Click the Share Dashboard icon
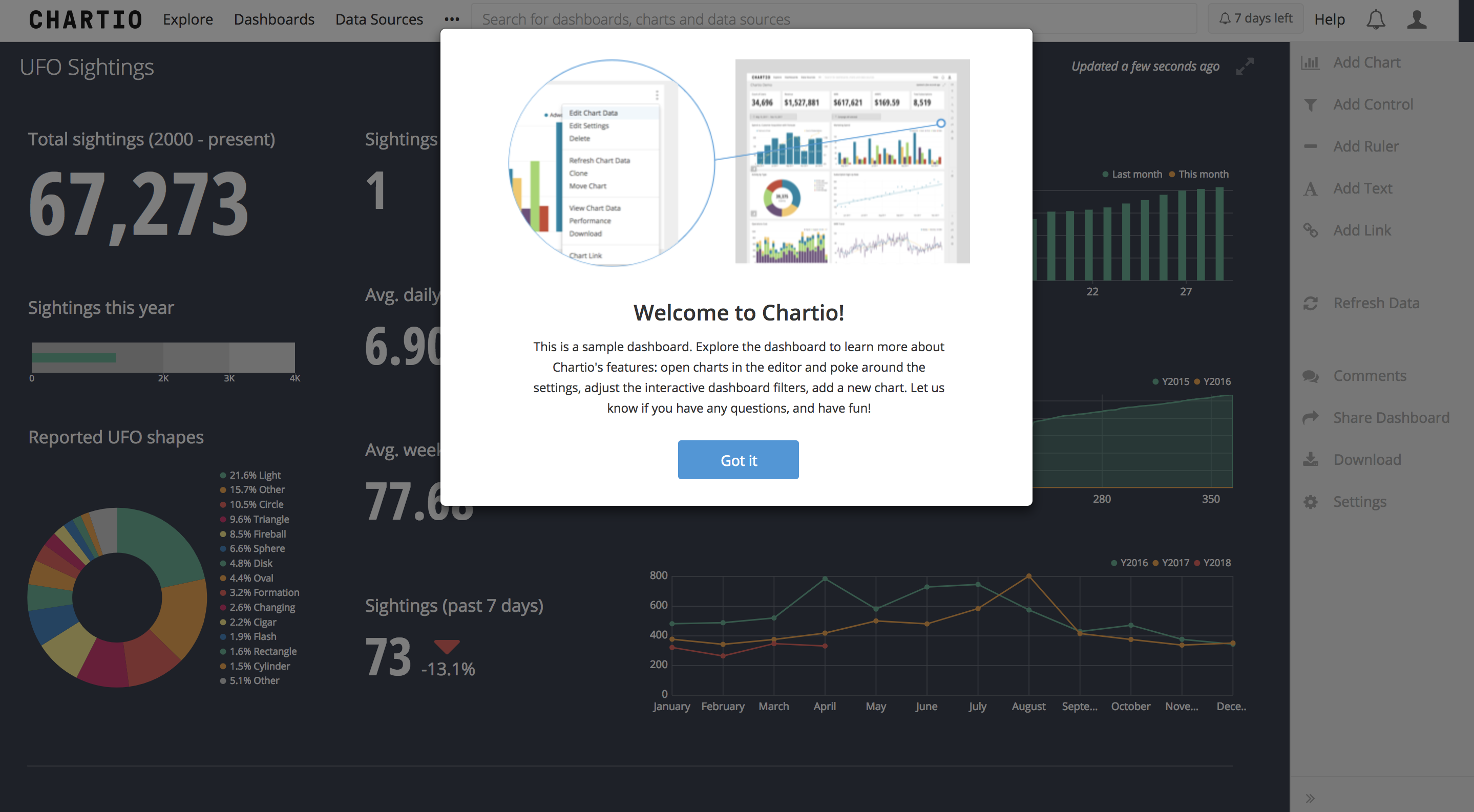The image size is (1474, 812). (1312, 418)
